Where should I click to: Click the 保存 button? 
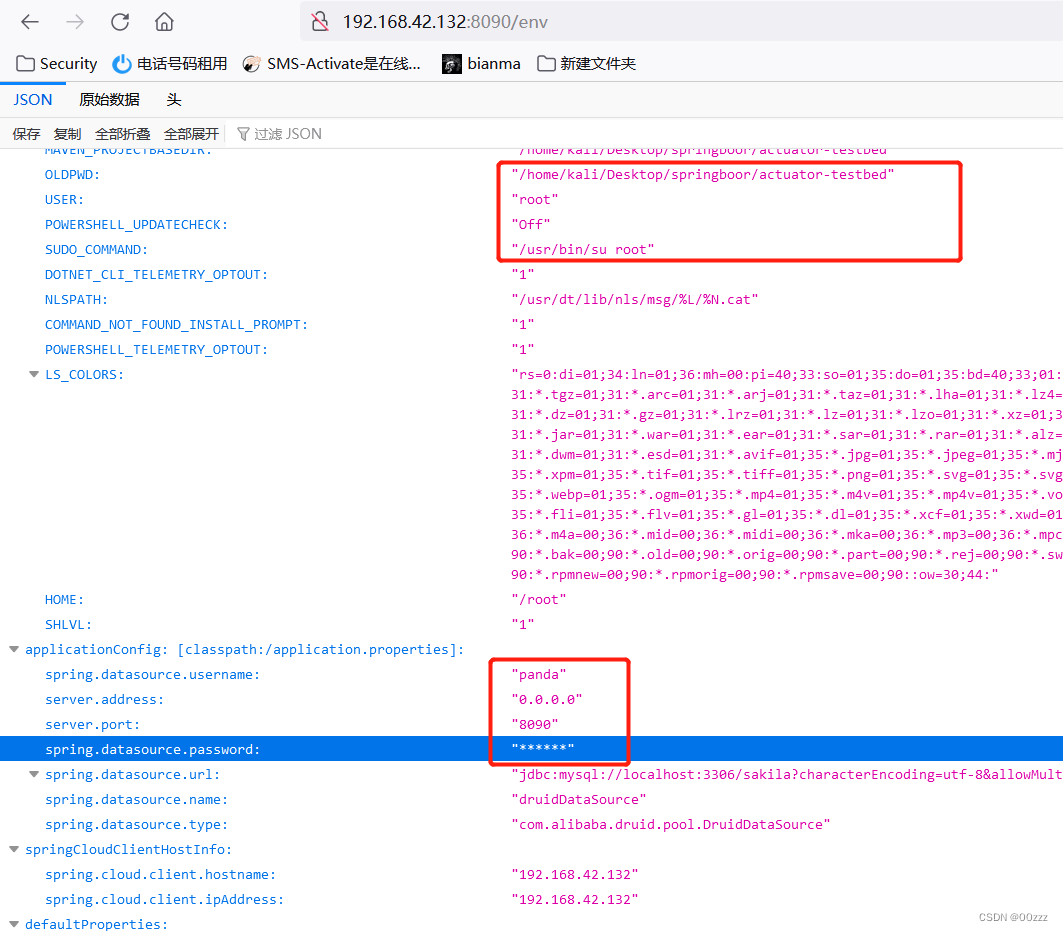coord(26,134)
